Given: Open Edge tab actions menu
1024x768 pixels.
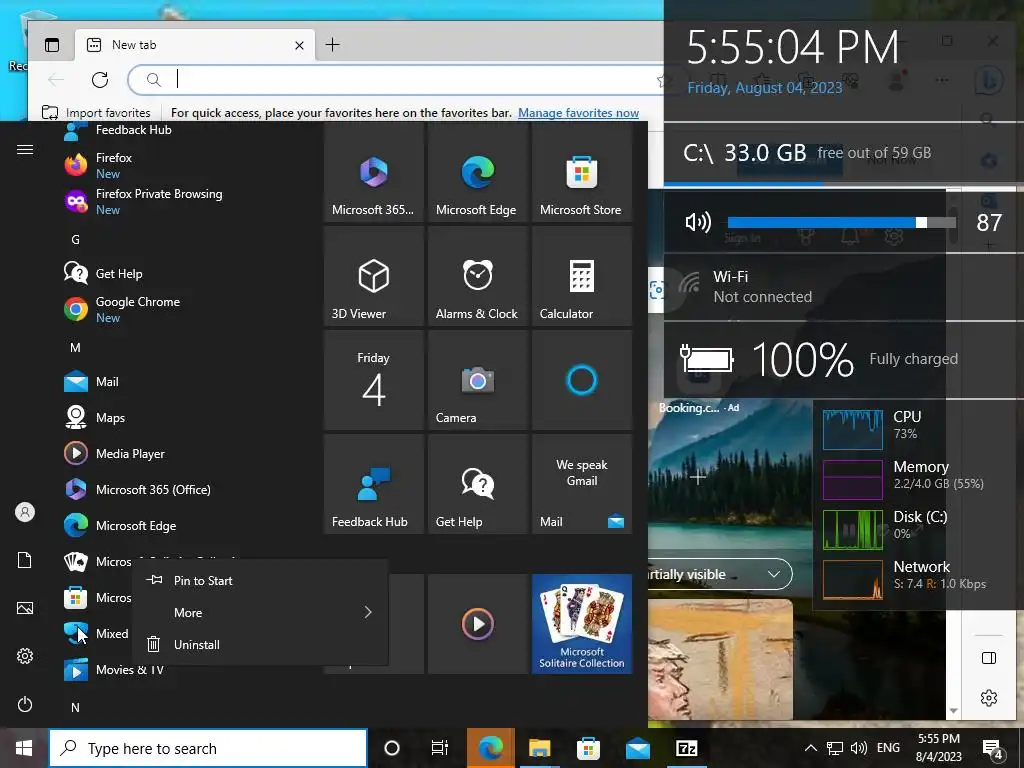Looking at the screenshot, I should pos(52,45).
